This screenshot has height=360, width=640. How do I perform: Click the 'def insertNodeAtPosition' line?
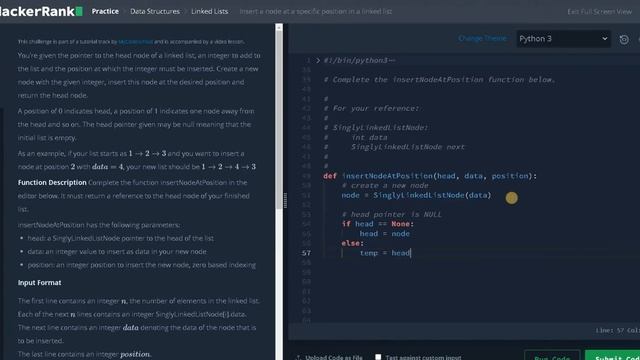[430, 176]
